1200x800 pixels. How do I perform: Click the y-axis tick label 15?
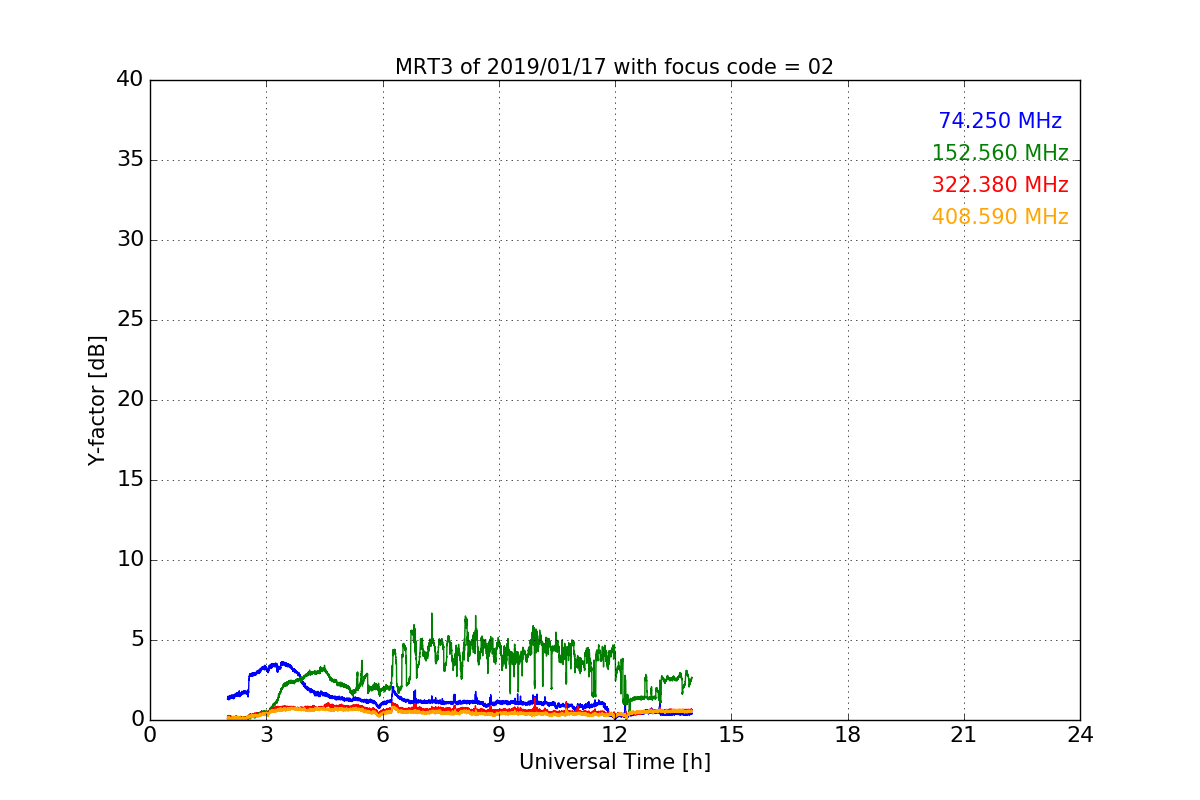click(x=130, y=480)
